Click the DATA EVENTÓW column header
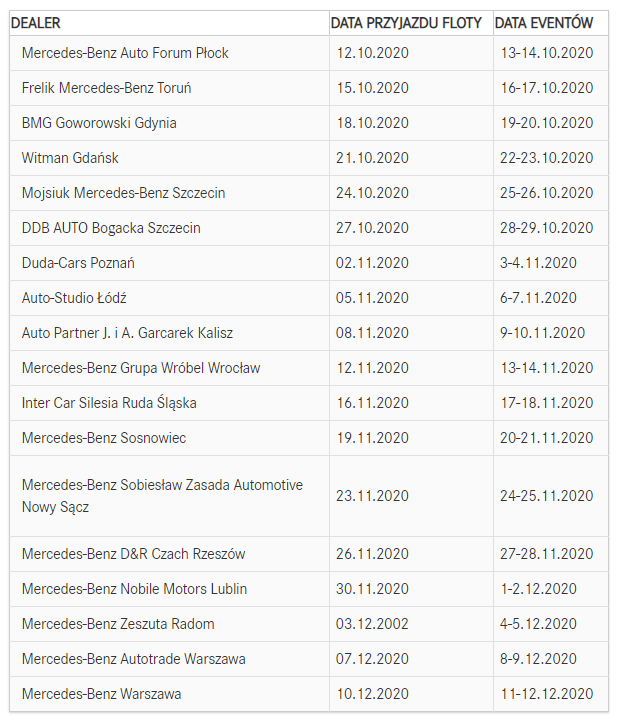Image resolution: width=621 pixels, height=722 pixels. pyautogui.click(x=544, y=23)
